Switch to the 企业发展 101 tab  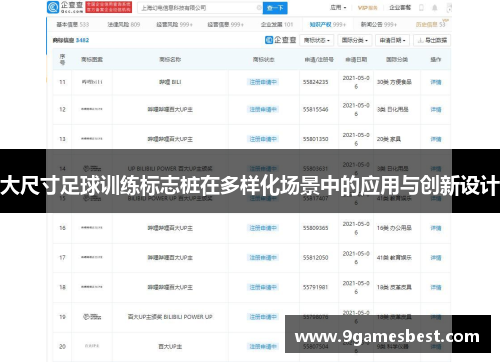[277, 24]
